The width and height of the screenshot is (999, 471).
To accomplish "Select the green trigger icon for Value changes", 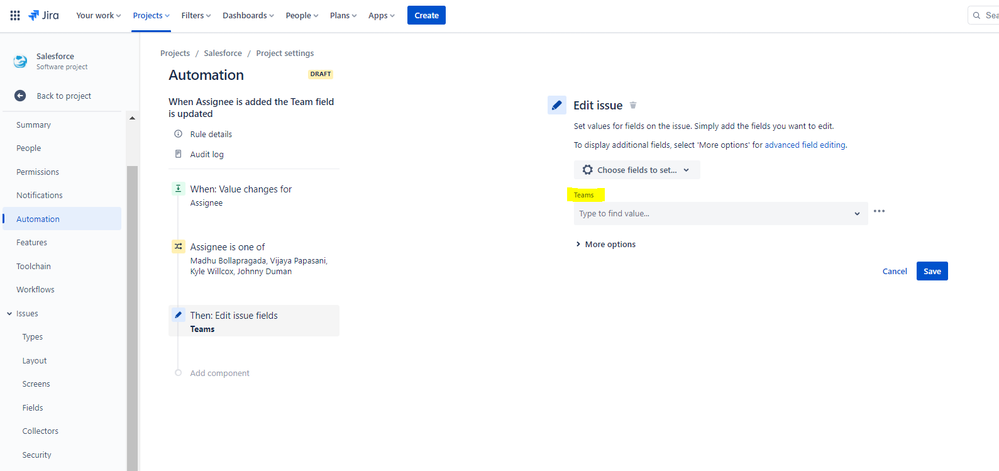I will click(x=178, y=189).
